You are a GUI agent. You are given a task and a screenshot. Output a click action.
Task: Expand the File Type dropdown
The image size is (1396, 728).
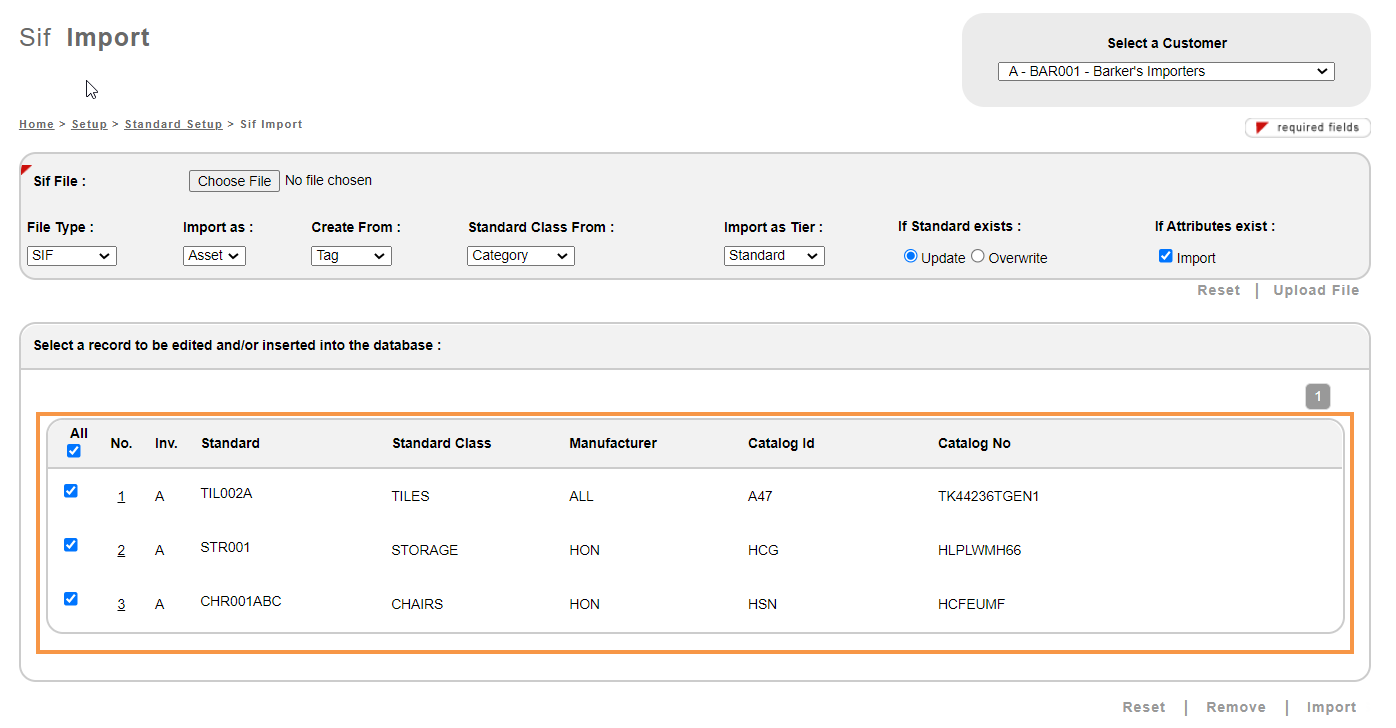(x=72, y=256)
